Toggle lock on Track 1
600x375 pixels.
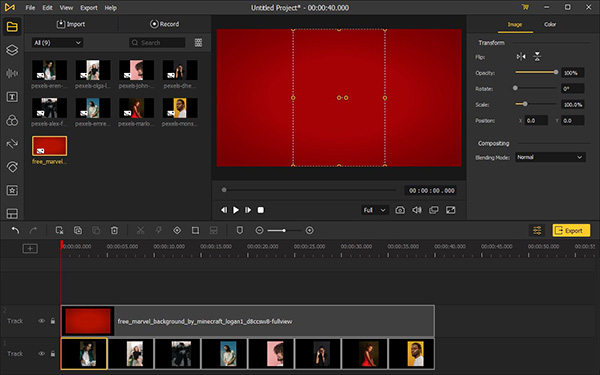tap(53, 354)
